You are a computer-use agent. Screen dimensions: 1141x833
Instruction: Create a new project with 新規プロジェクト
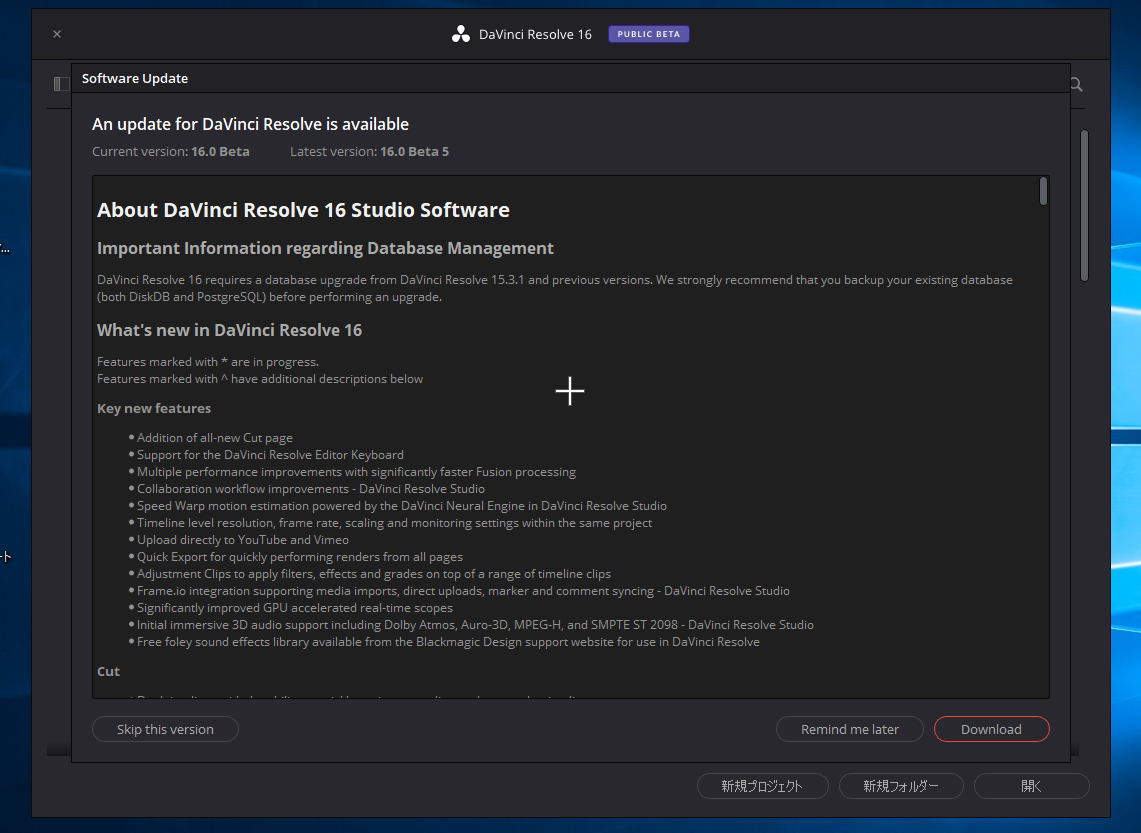[762, 786]
